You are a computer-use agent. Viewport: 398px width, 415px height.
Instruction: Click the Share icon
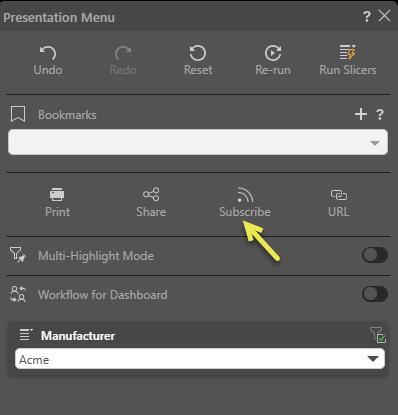click(151, 194)
